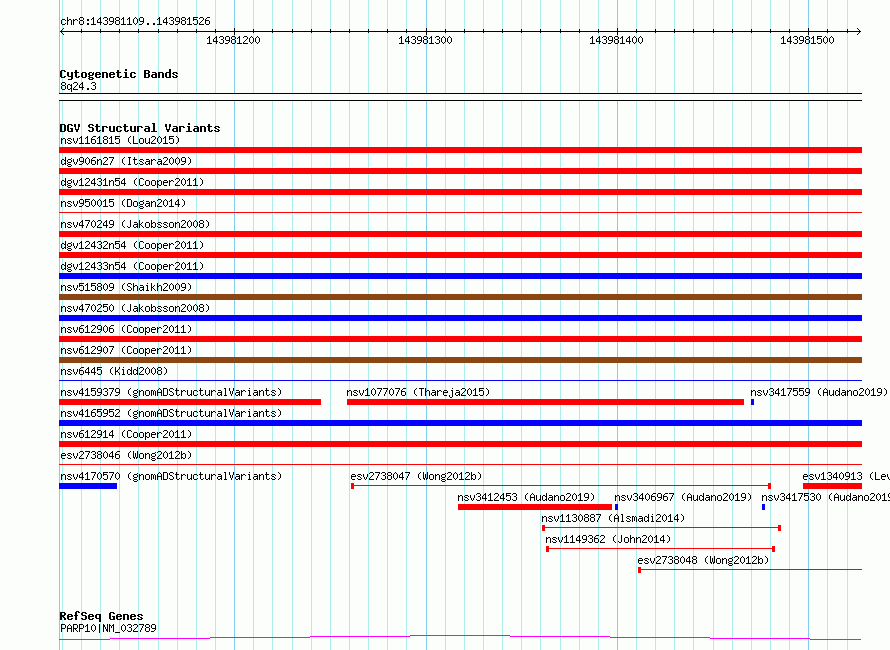Viewport: 890px width, 650px height.
Task: Select the nsv1149362 (John2014) variant label
Action: (608, 539)
